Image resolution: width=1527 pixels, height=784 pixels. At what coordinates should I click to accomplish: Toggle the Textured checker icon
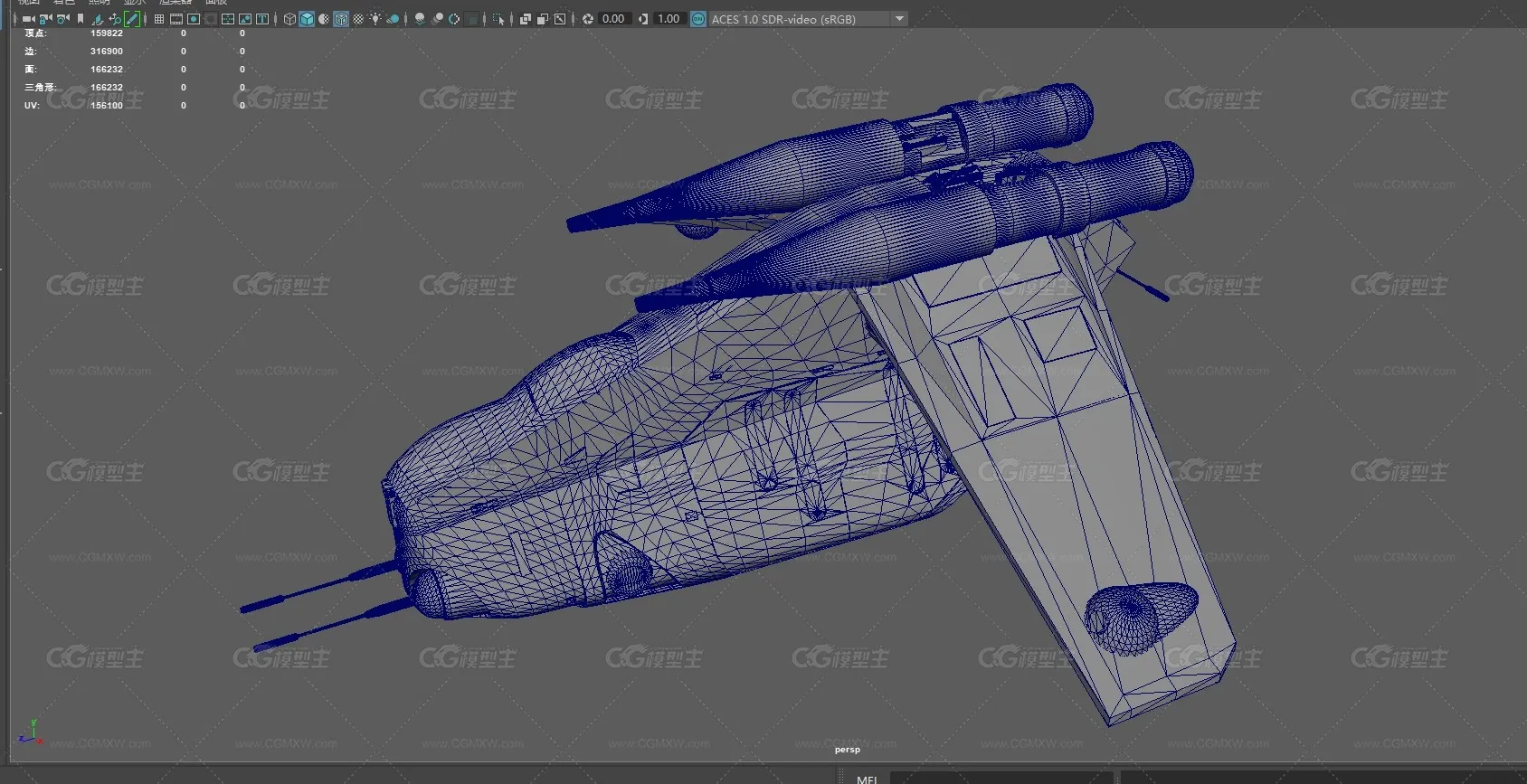[x=358, y=19]
